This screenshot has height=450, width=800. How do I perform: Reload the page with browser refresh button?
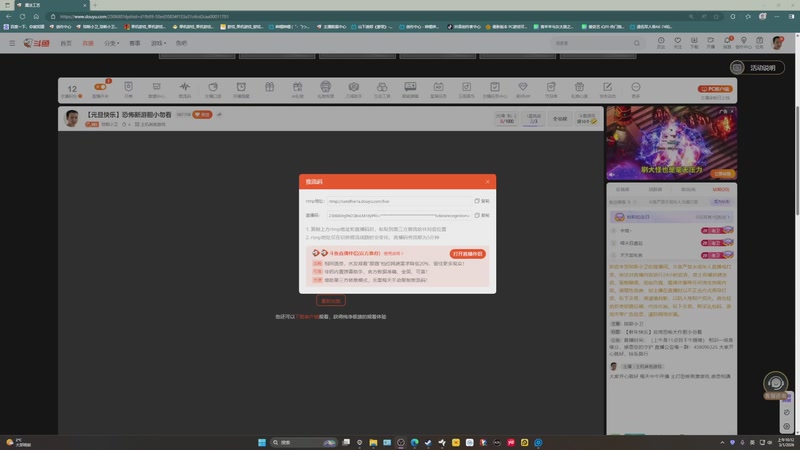22,16
